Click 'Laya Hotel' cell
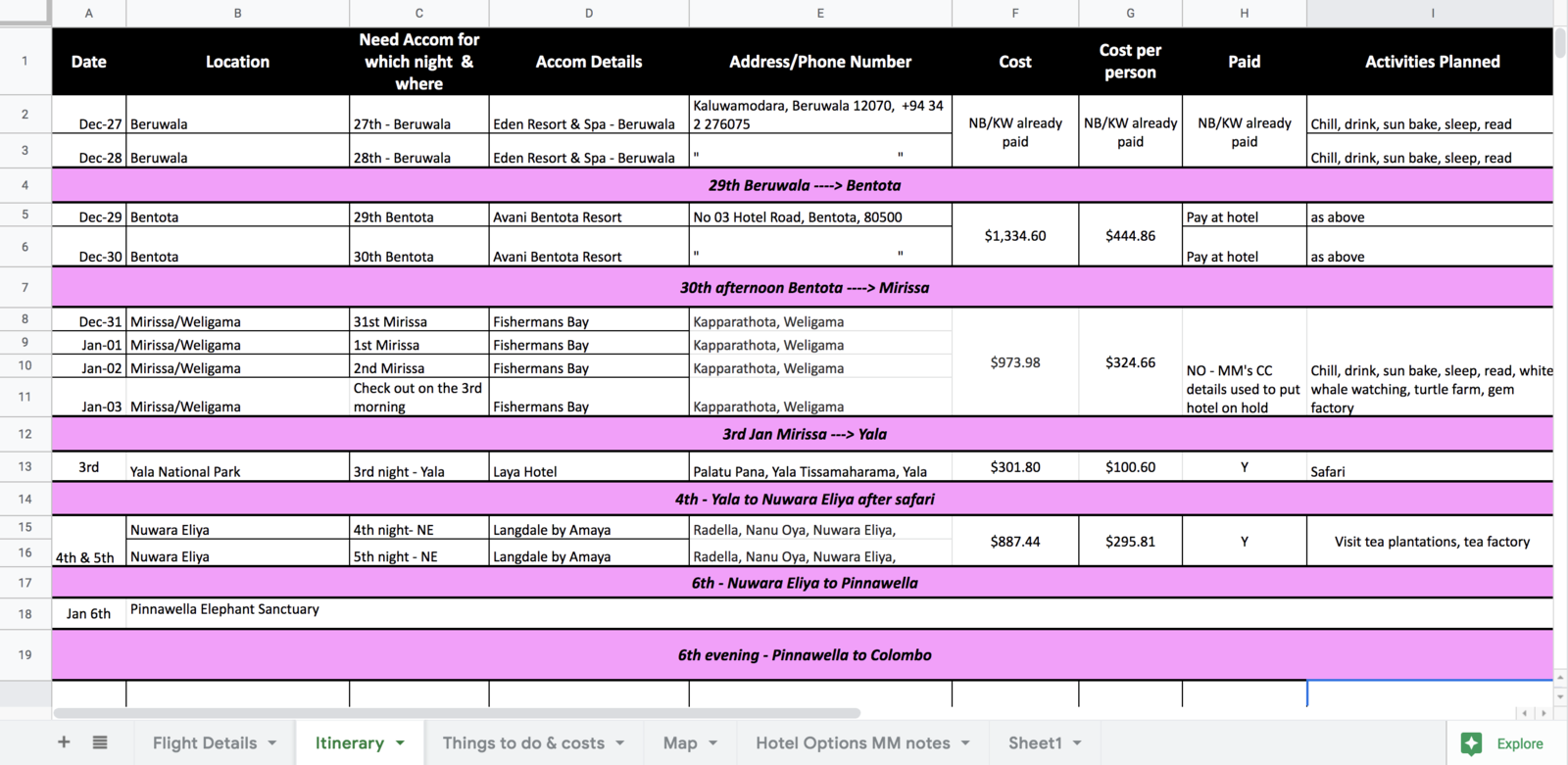1568x765 pixels. [x=589, y=466]
